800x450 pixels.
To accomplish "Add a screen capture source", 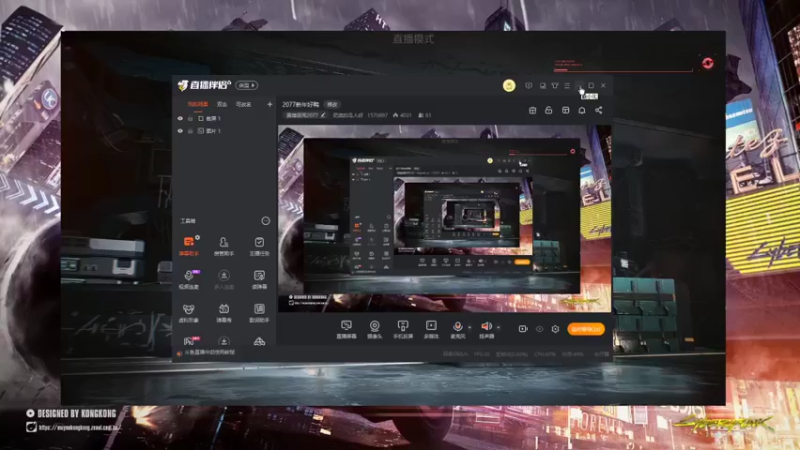I will click(x=346, y=329).
